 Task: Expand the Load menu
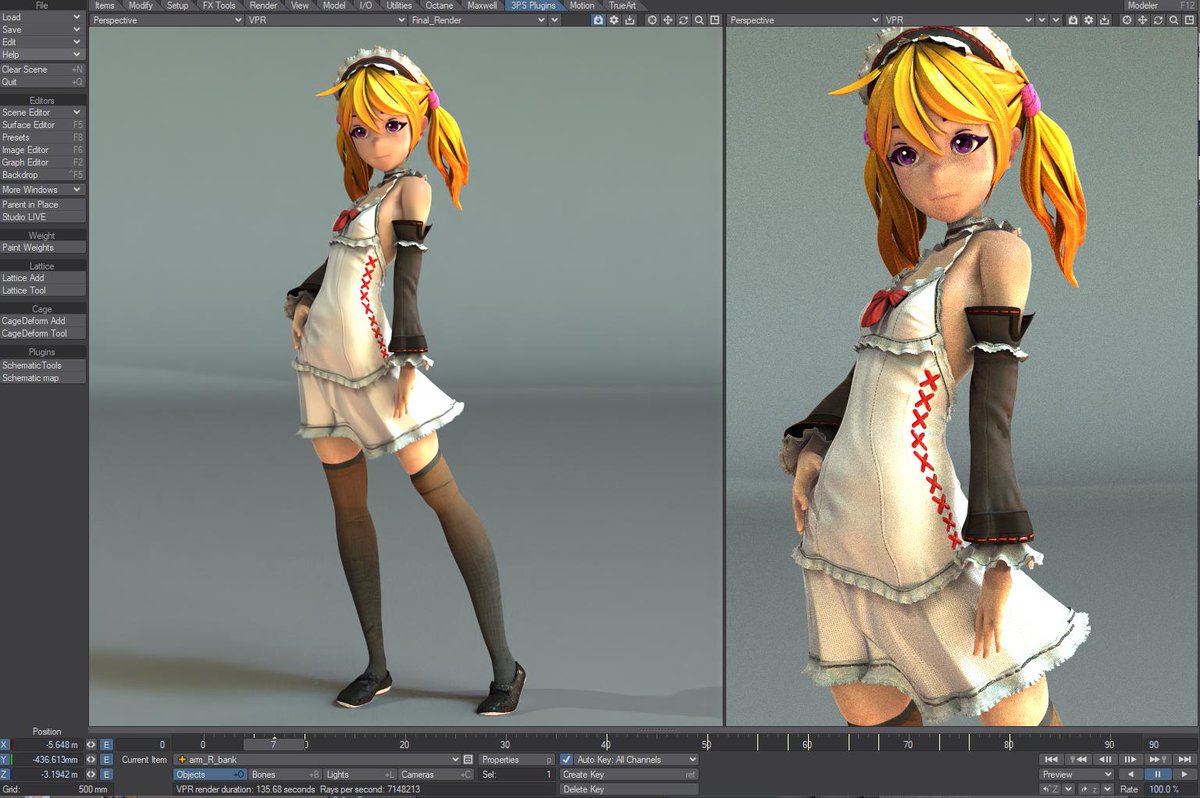[42, 17]
